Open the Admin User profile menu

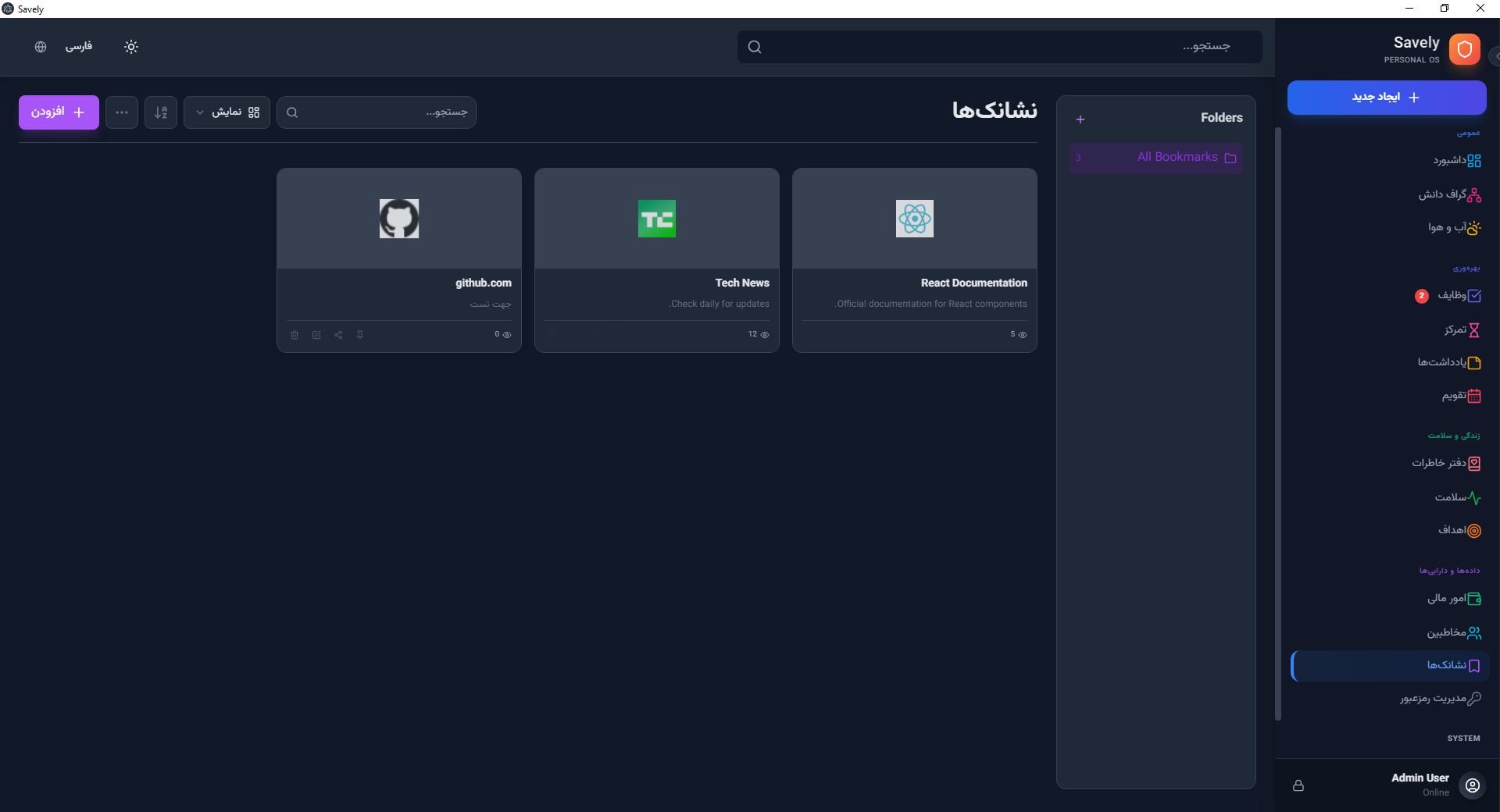(x=1472, y=785)
